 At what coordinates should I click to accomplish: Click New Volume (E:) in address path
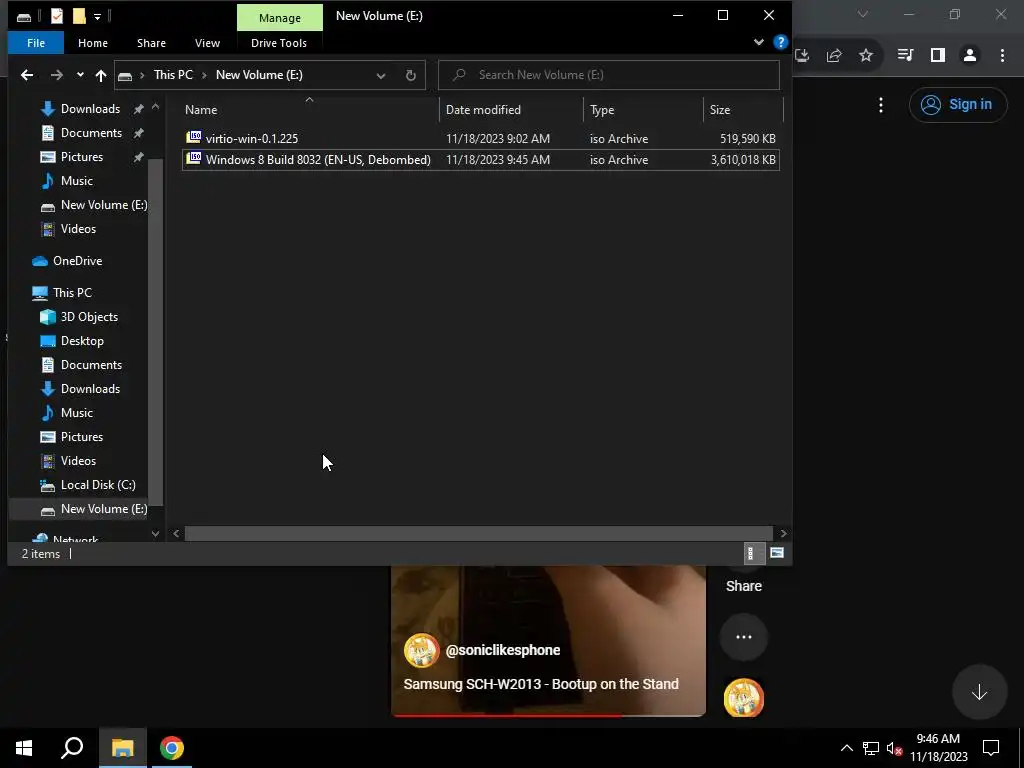click(x=259, y=75)
